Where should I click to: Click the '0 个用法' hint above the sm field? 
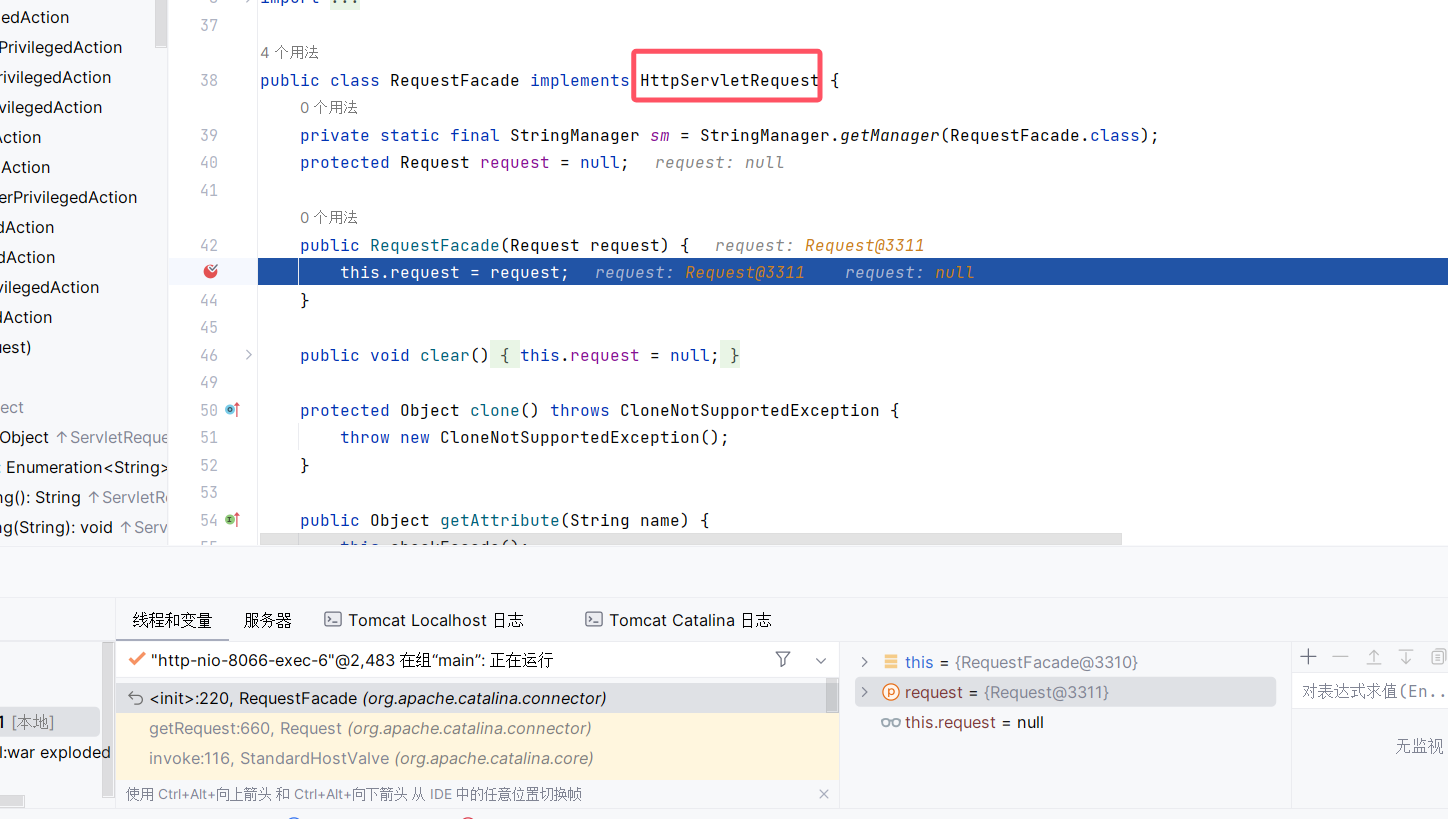tap(328, 107)
